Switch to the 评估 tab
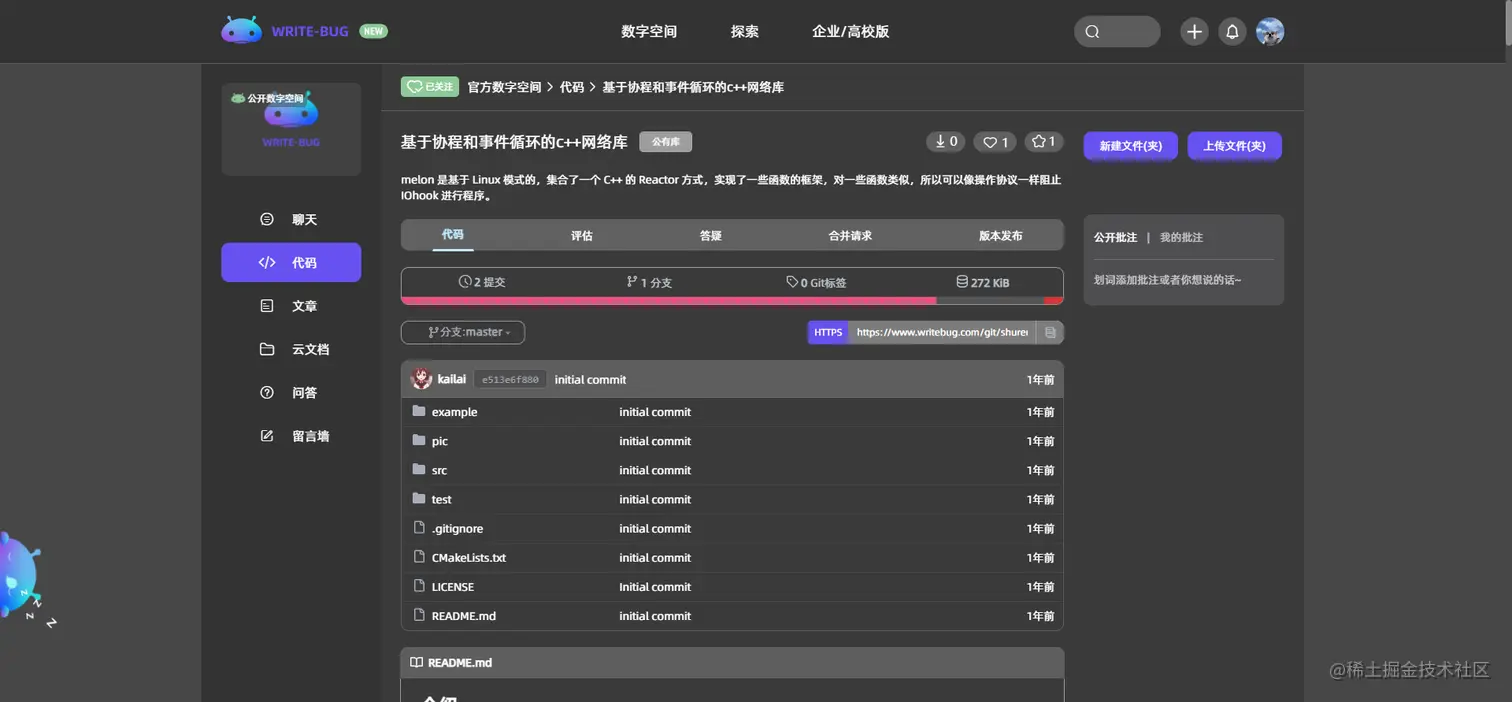The width and height of the screenshot is (1512, 702). 582,235
